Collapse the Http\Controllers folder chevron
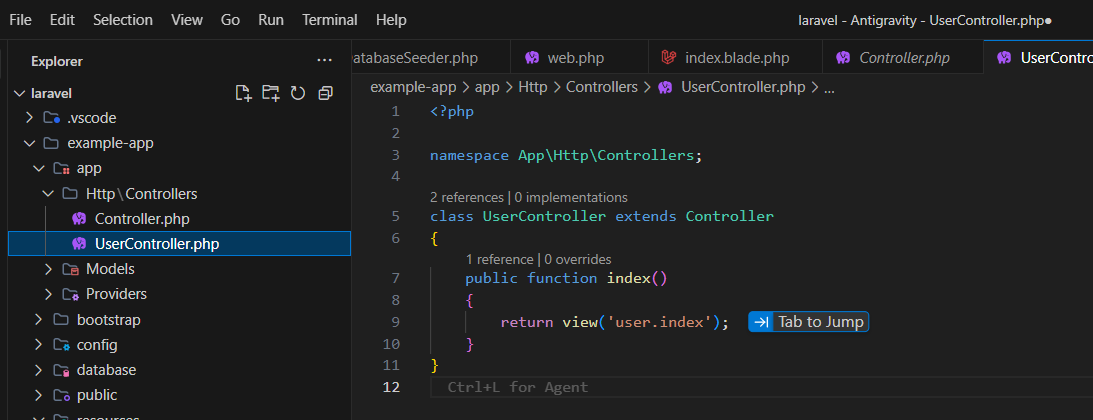Viewport: 1093px width, 420px height. click(x=48, y=193)
